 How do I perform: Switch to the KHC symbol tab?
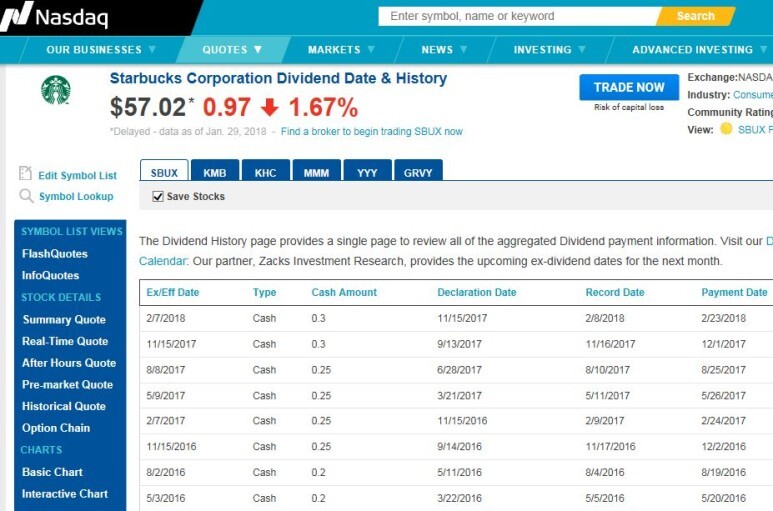coord(266,171)
